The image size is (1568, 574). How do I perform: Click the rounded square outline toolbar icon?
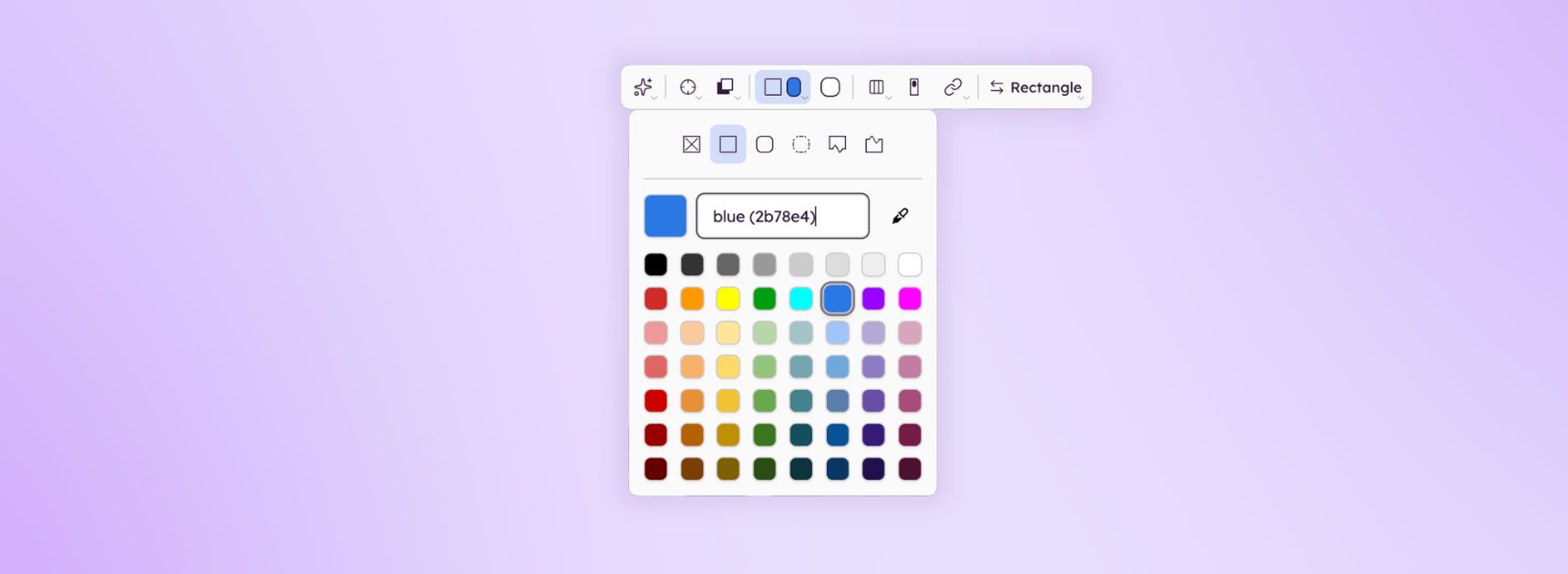coord(830,87)
